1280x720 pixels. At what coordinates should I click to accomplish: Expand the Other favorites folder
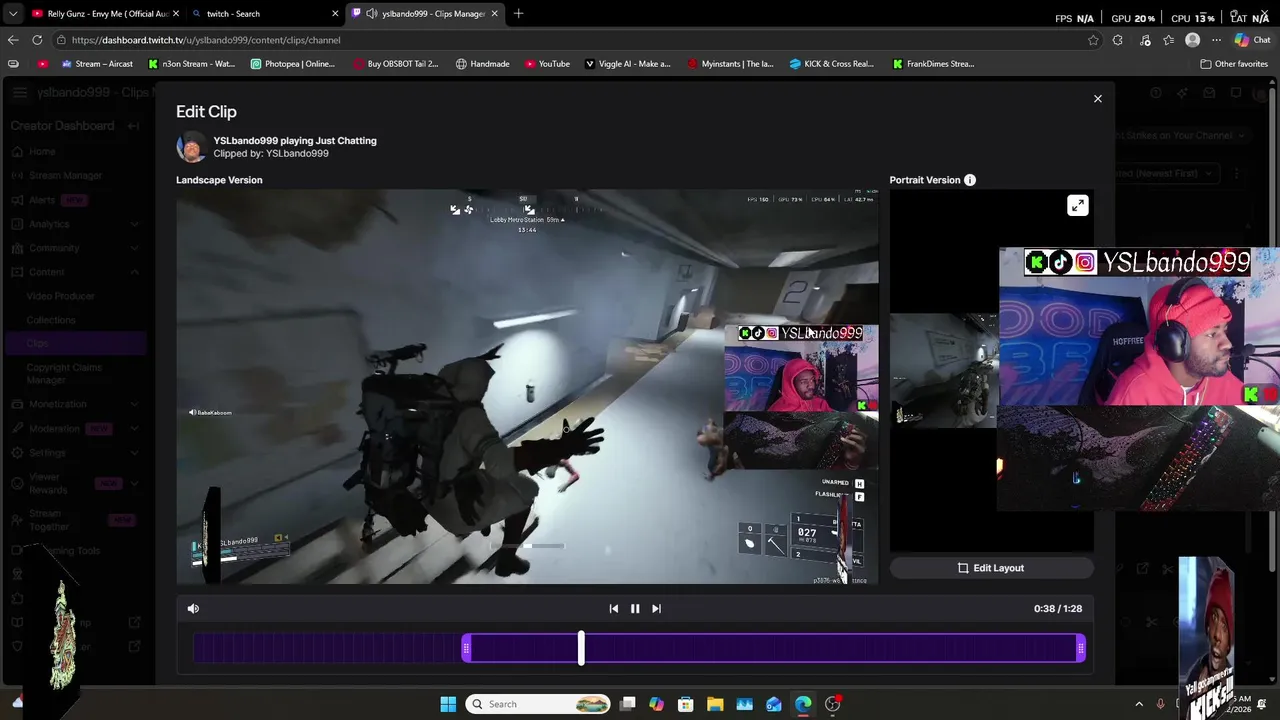pos(1234,64)
